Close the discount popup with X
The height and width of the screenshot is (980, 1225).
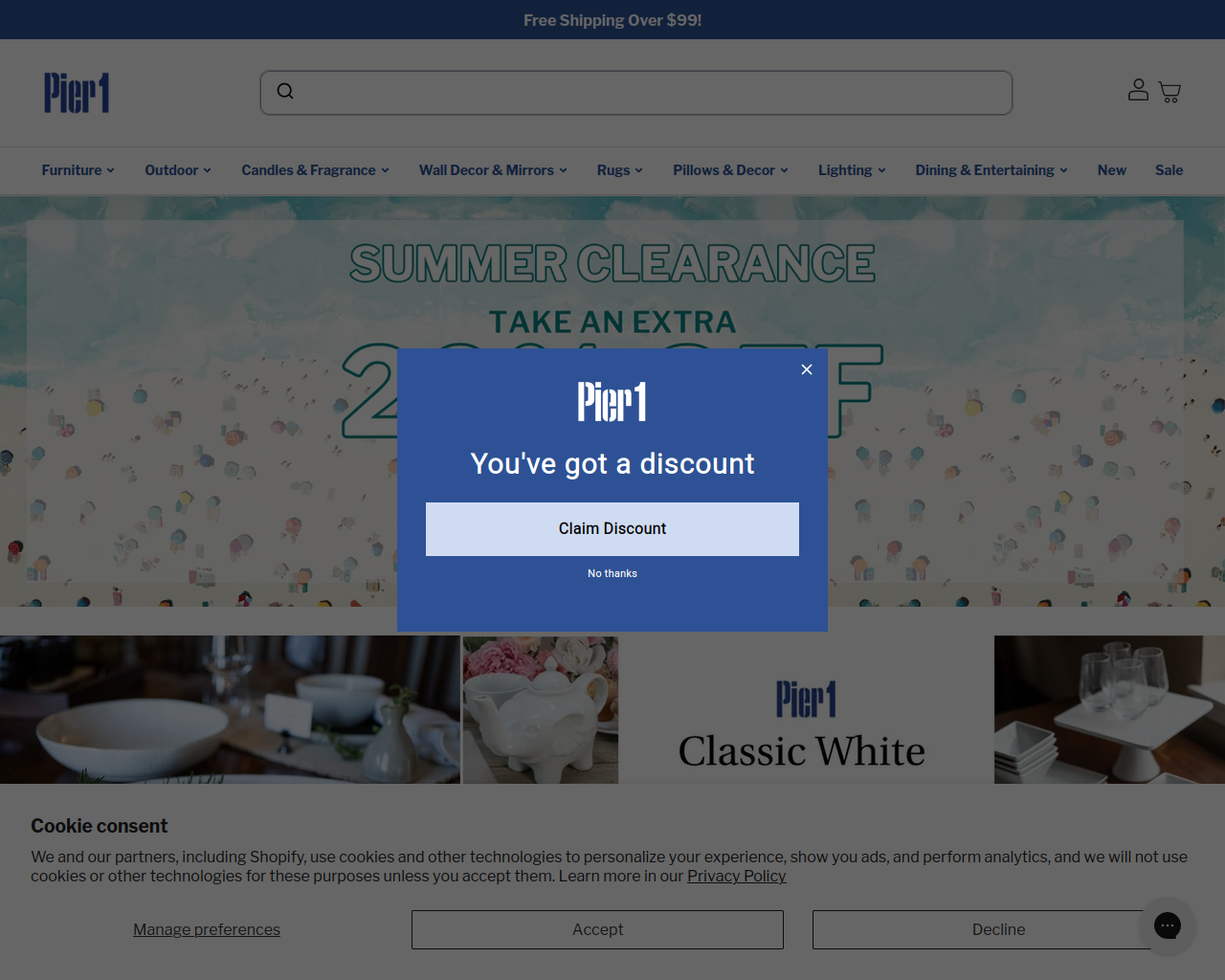pyautogui.click(x=807, y=369)
